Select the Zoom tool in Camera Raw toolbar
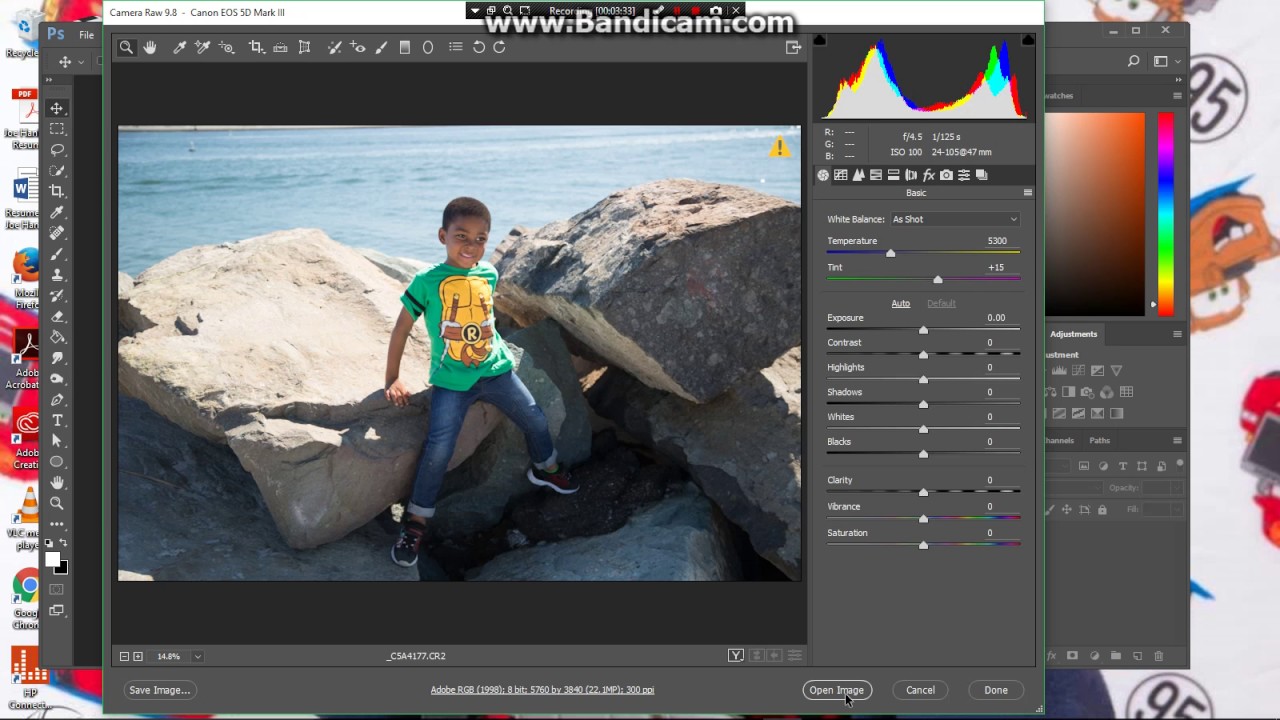The image size is (1280, 720). point(126,47)
